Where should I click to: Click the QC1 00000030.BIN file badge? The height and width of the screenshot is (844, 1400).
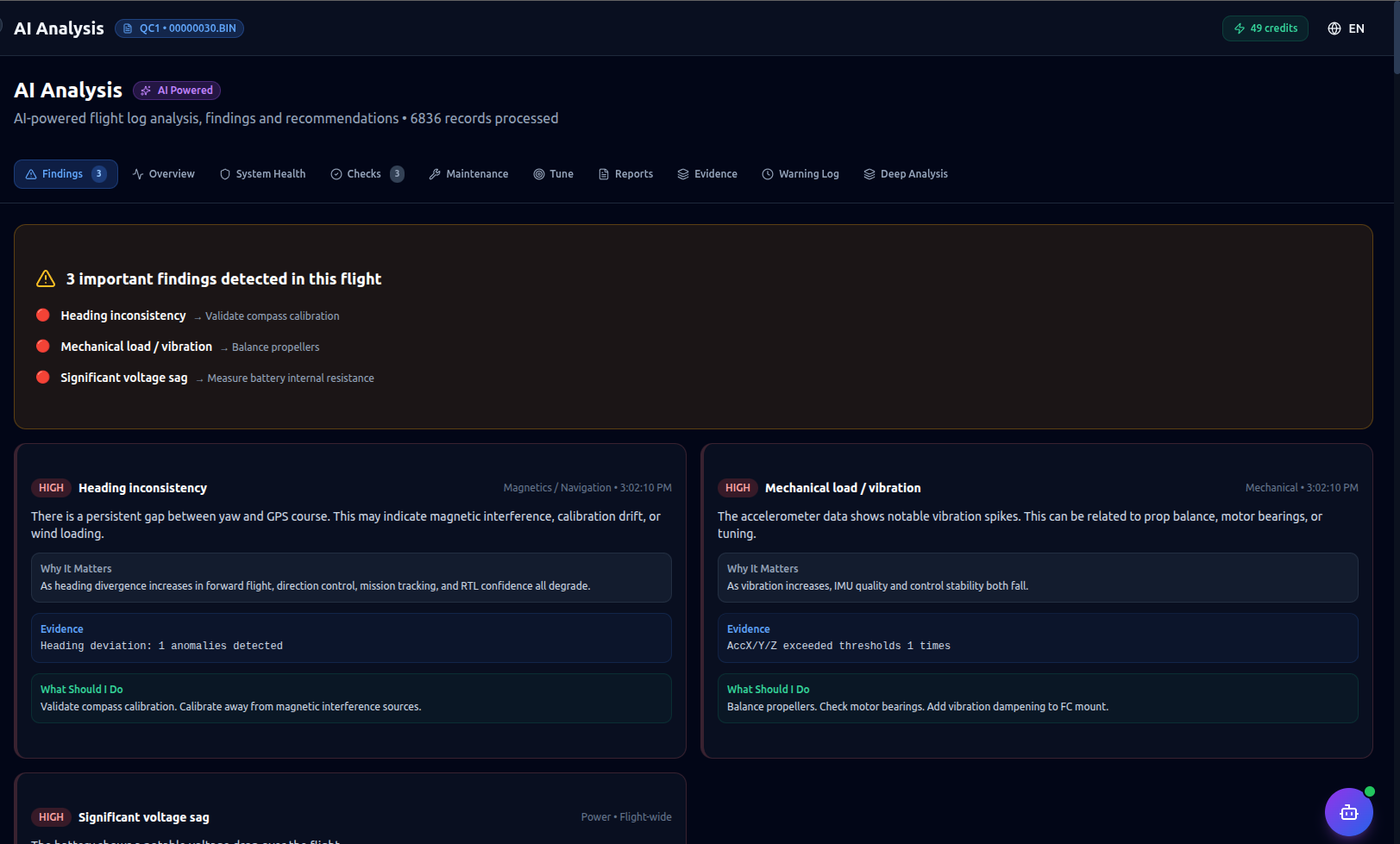click(x=179, y=28)
